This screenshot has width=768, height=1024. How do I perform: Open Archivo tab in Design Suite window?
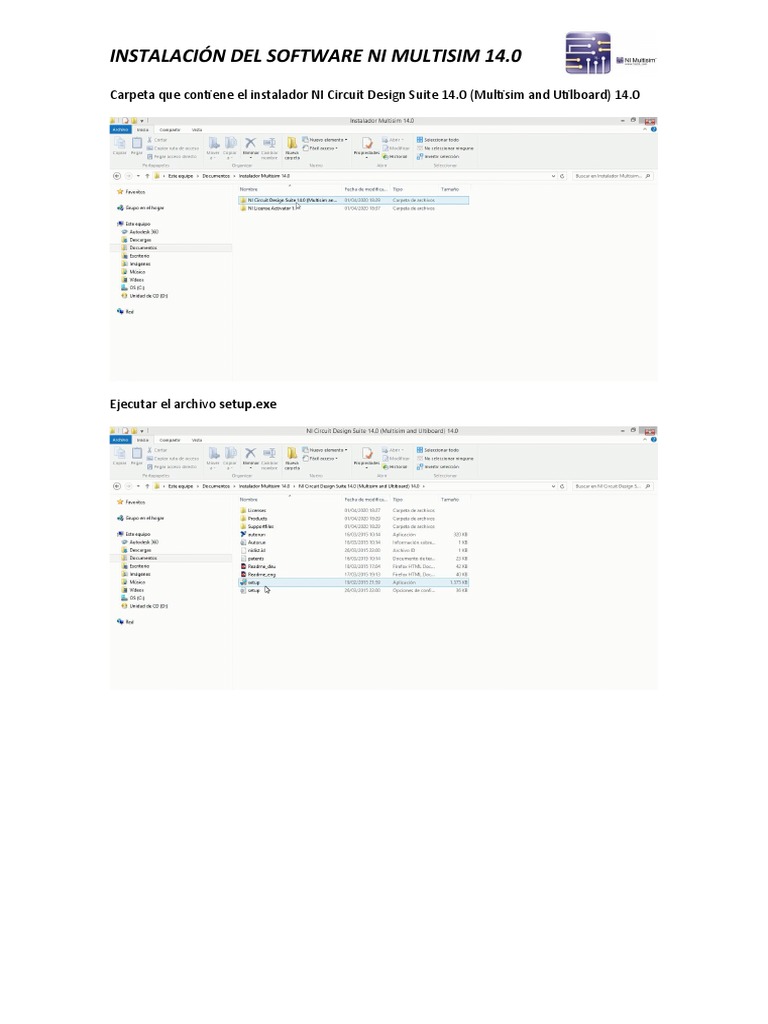coord(120,440)
